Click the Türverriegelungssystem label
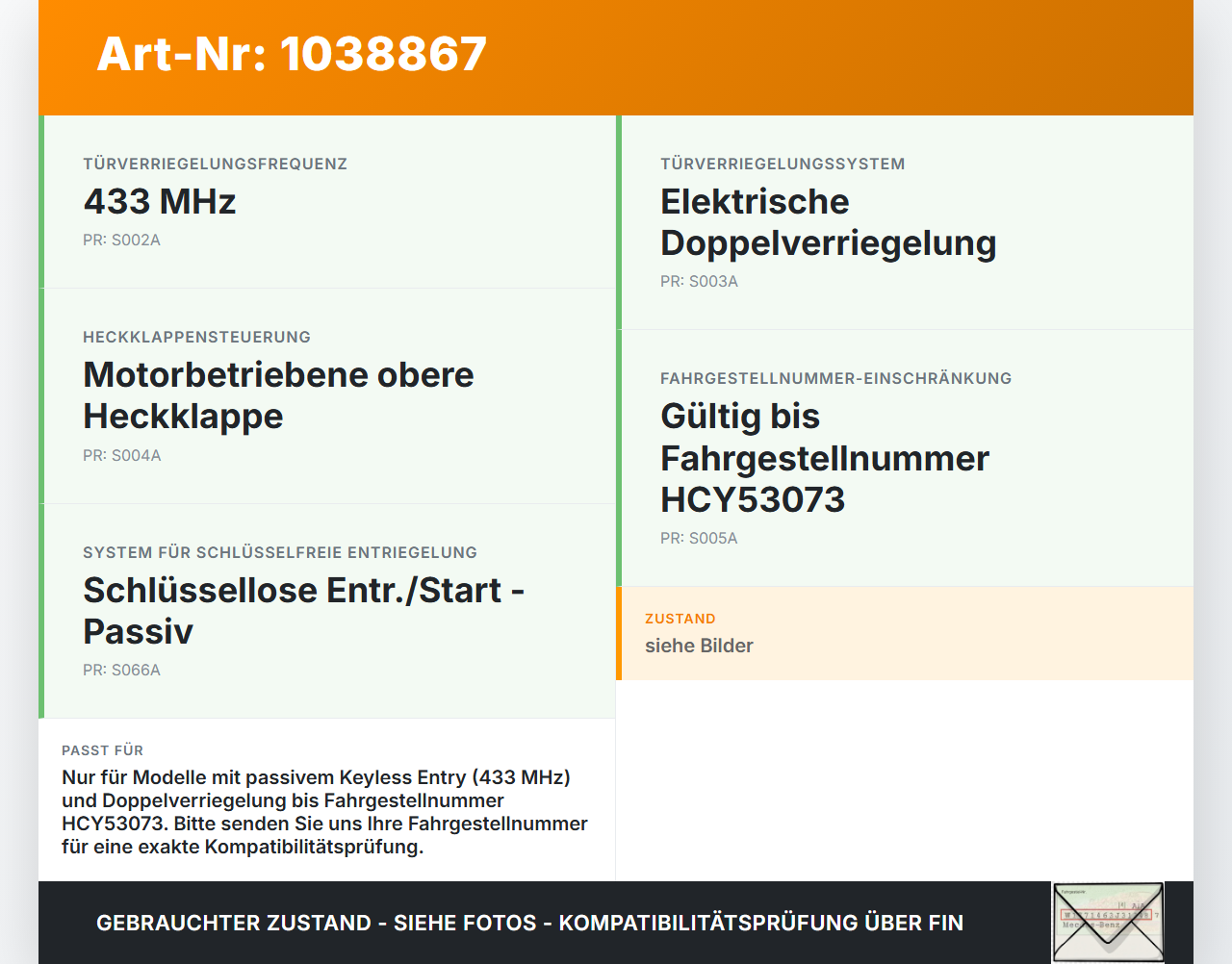This screenshot has width=1232, height=964. 783,164
